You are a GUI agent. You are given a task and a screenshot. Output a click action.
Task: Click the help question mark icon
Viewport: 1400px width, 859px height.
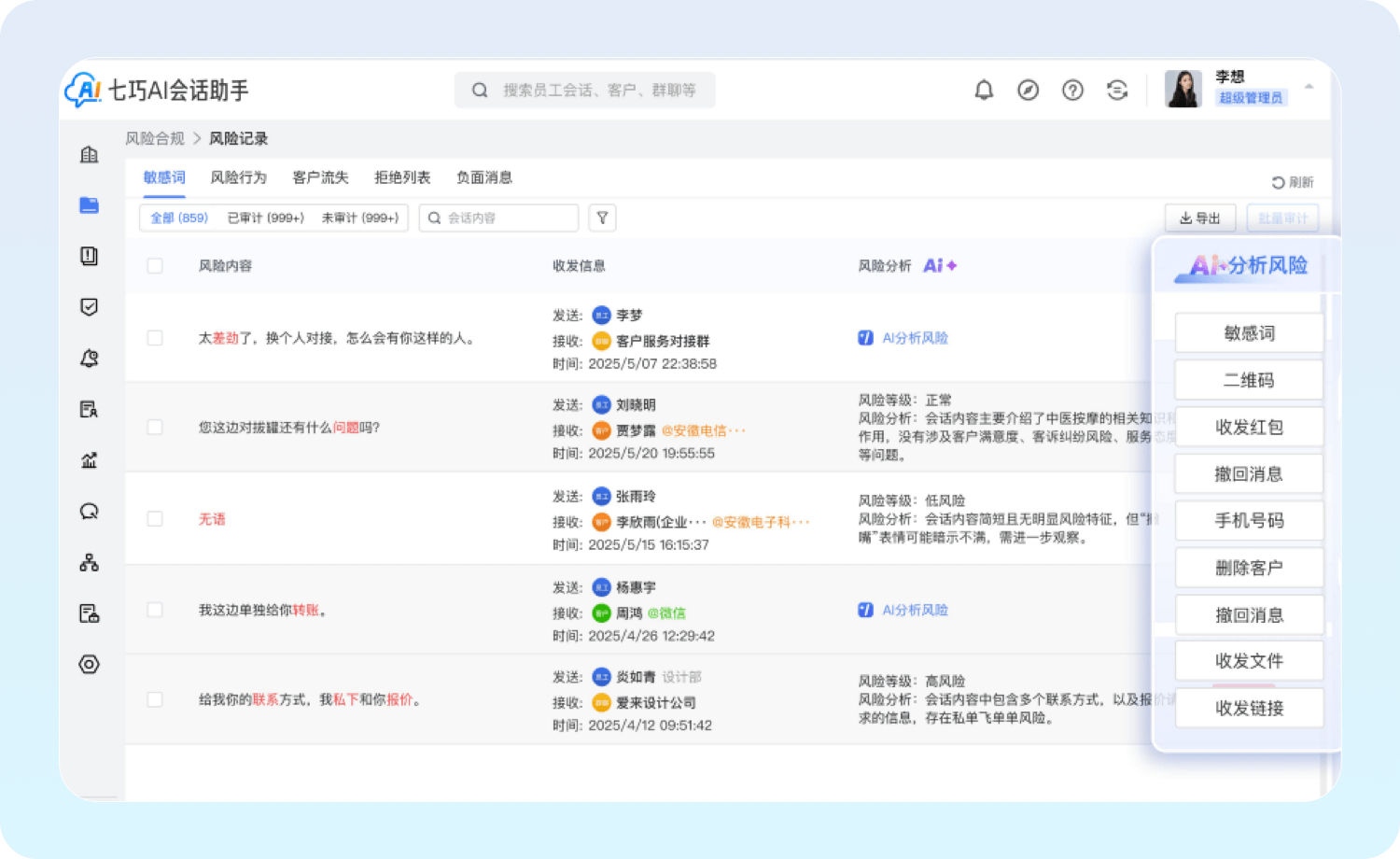tap(1072, 91)
